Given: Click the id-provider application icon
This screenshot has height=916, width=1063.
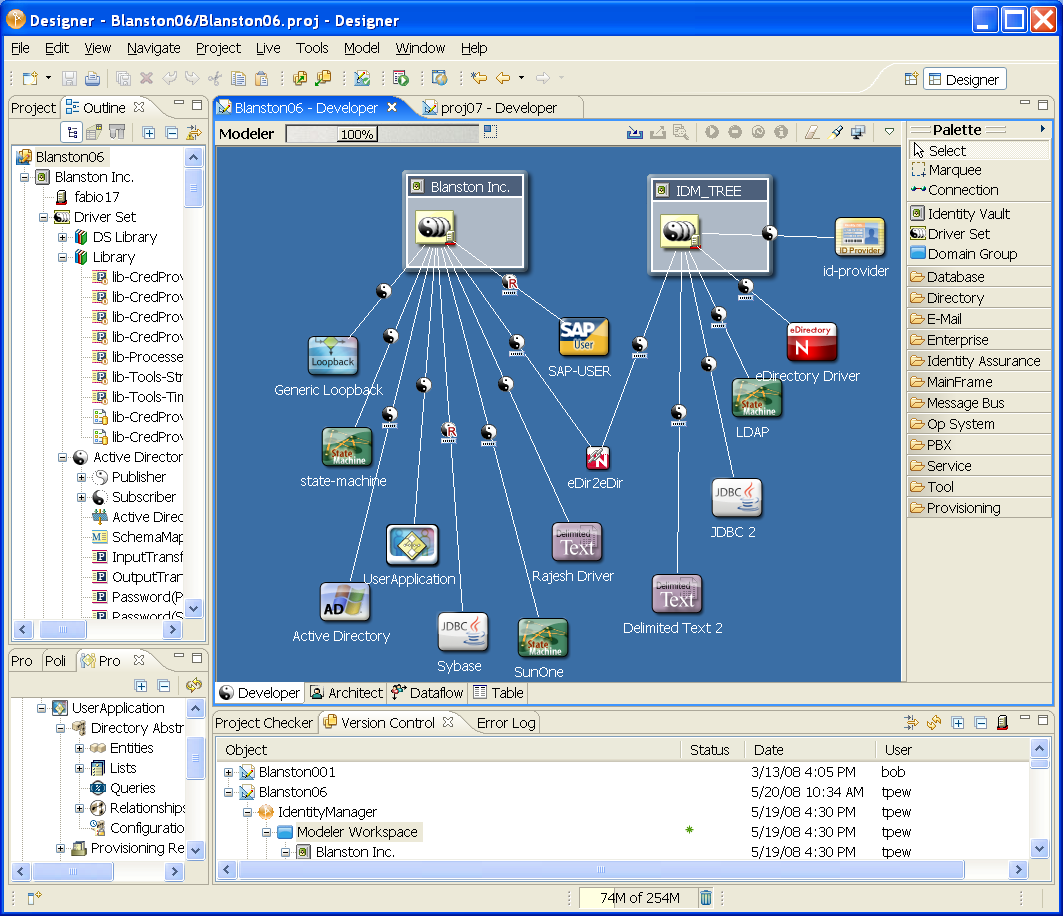Looking at the screenshot, I should [859, 238].
